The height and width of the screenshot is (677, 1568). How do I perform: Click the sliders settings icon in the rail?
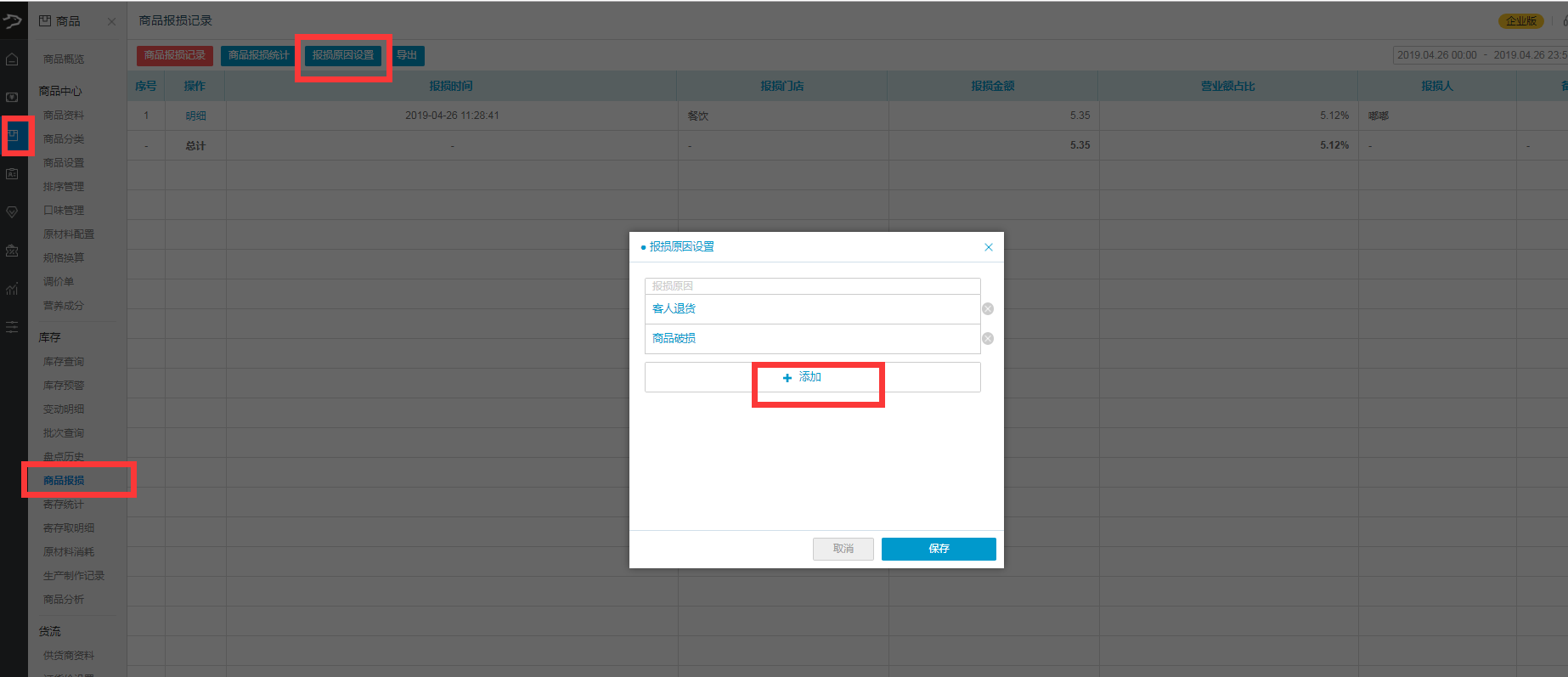click(x=12, y=327)
